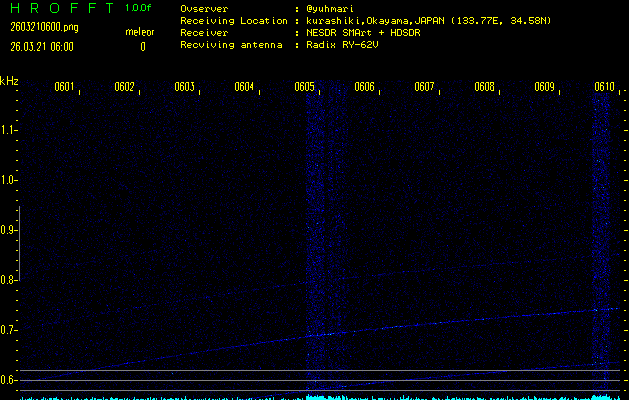Click the 0.9 kHz frequency label
629x400 pixels.
pyautogui.click(x=9, y=229)
